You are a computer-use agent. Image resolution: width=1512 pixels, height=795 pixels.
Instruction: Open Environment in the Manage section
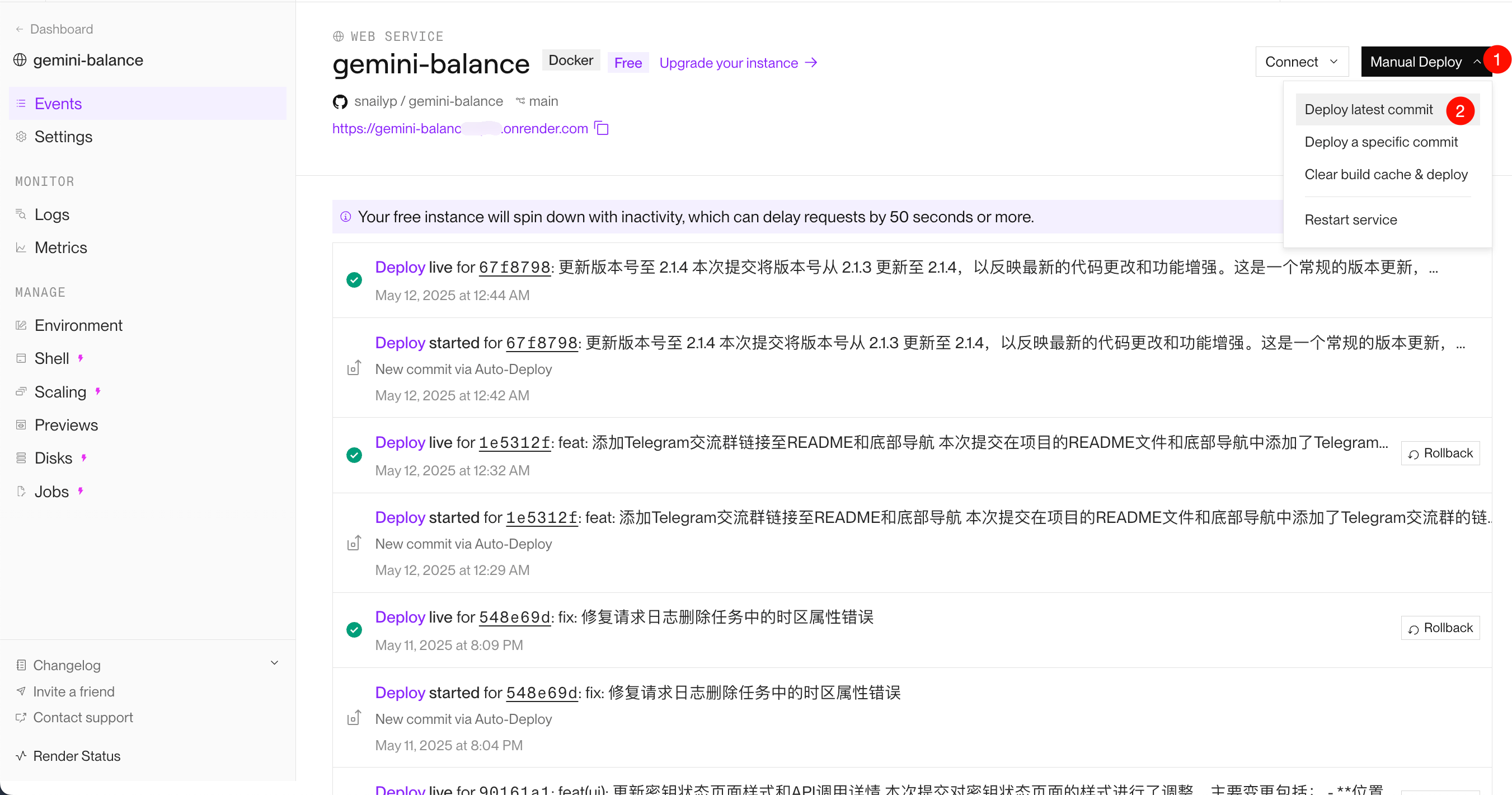point(78,325)
